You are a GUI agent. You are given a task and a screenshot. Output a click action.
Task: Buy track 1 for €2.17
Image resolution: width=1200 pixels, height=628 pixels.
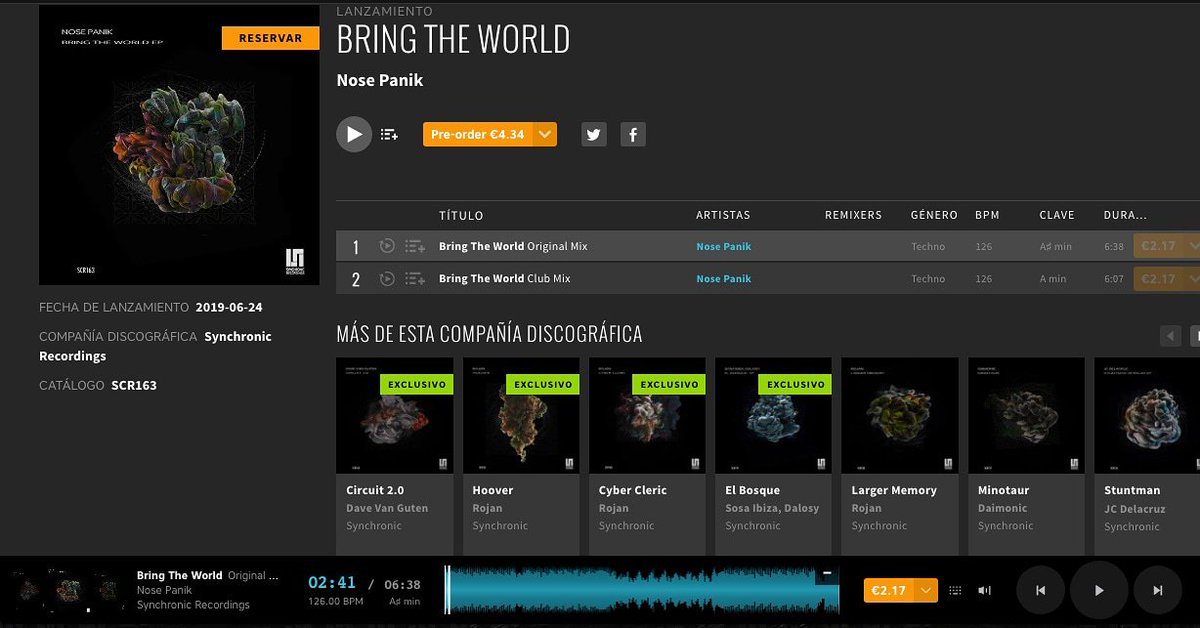1158,246
